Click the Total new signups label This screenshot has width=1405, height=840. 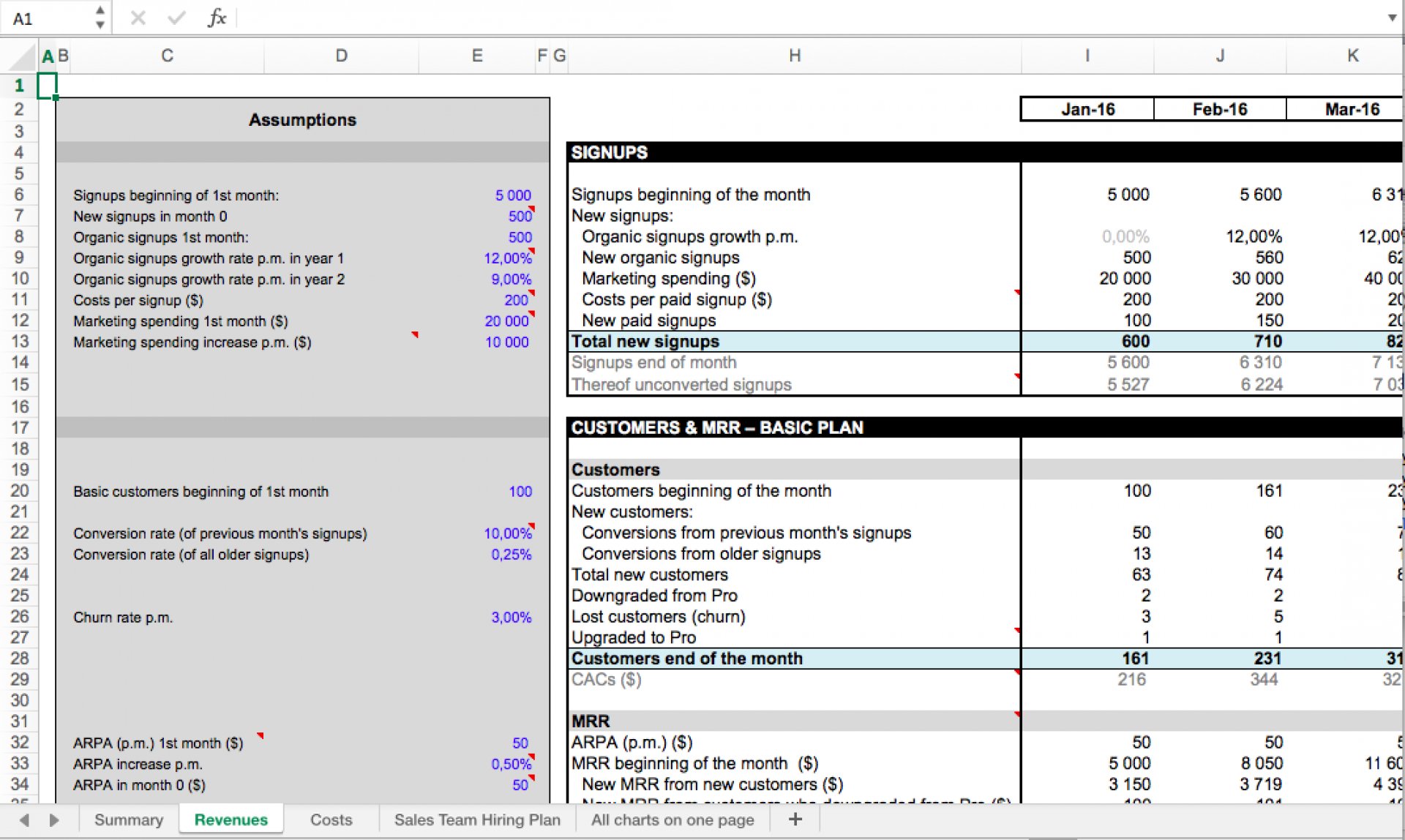coord(645,342)
